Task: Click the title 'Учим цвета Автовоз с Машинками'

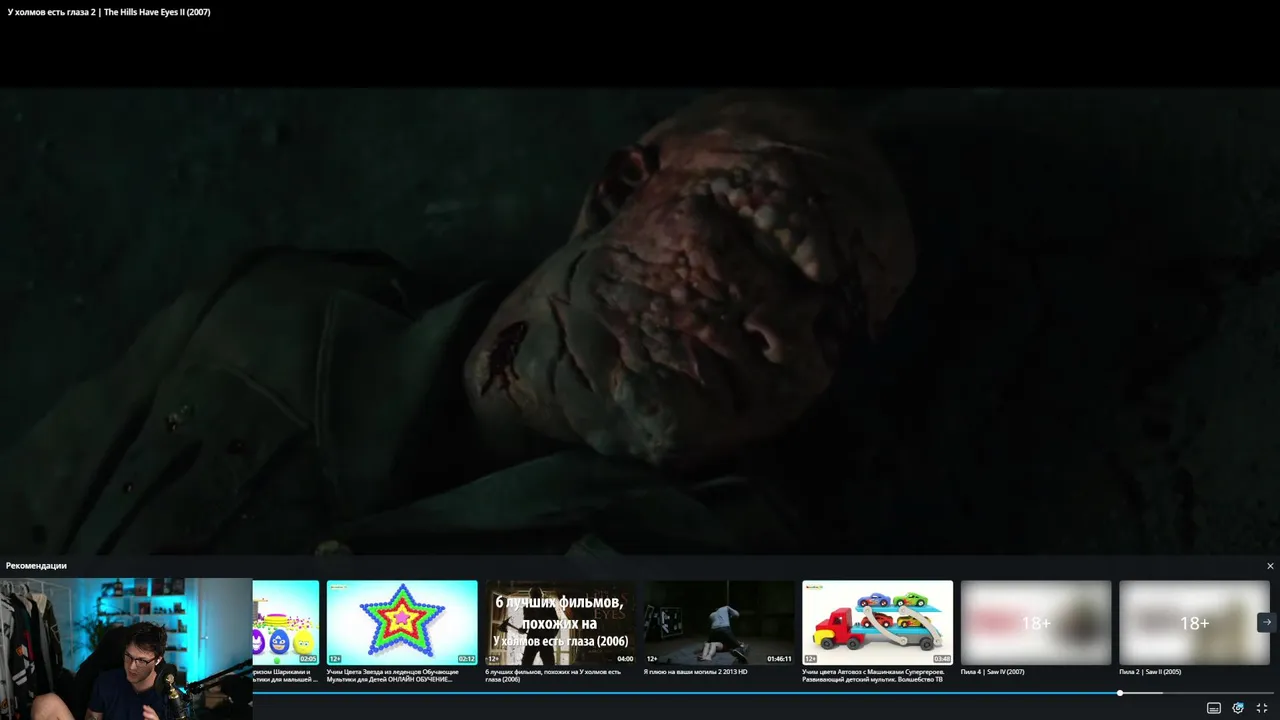Action: [x=873, y=675]
